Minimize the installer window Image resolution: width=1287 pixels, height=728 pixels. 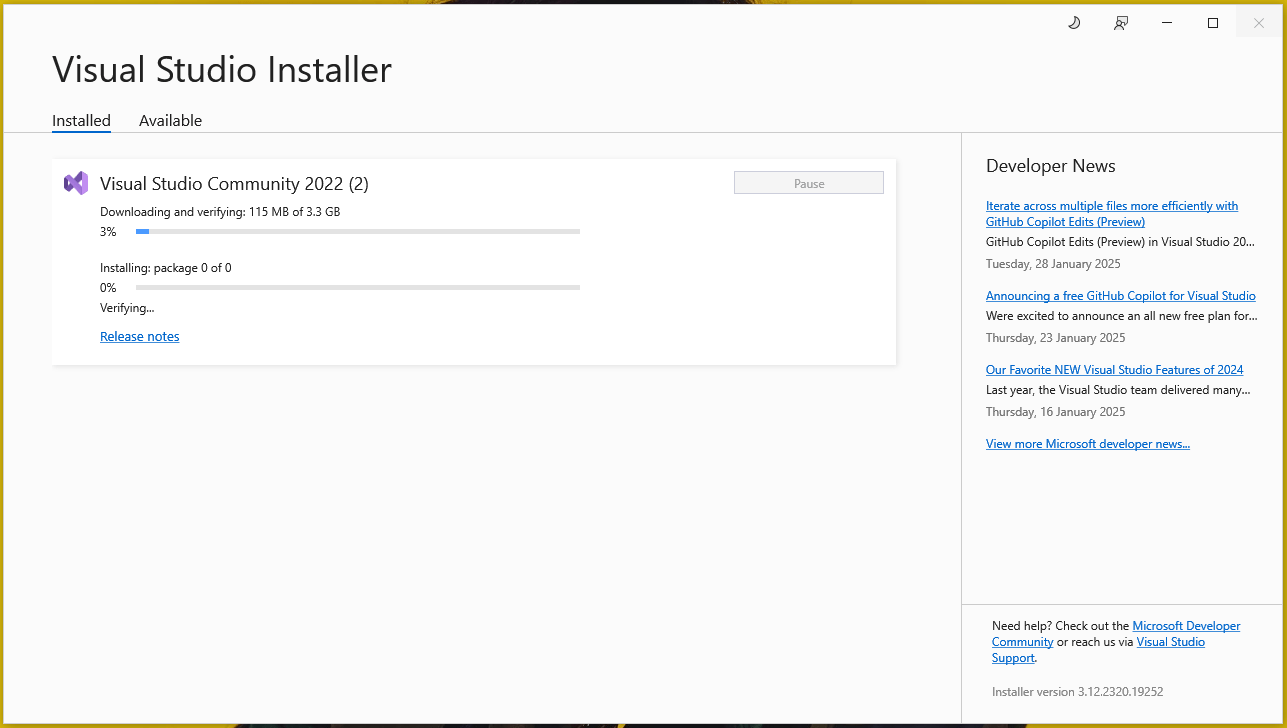[1167, 23]
